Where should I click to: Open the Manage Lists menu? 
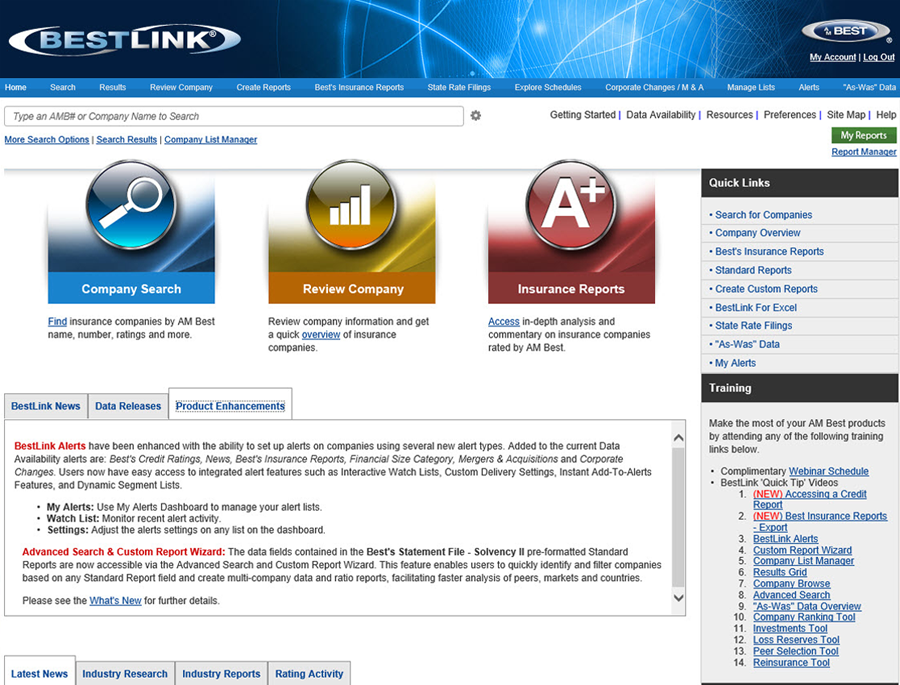[x=751, y=87]
